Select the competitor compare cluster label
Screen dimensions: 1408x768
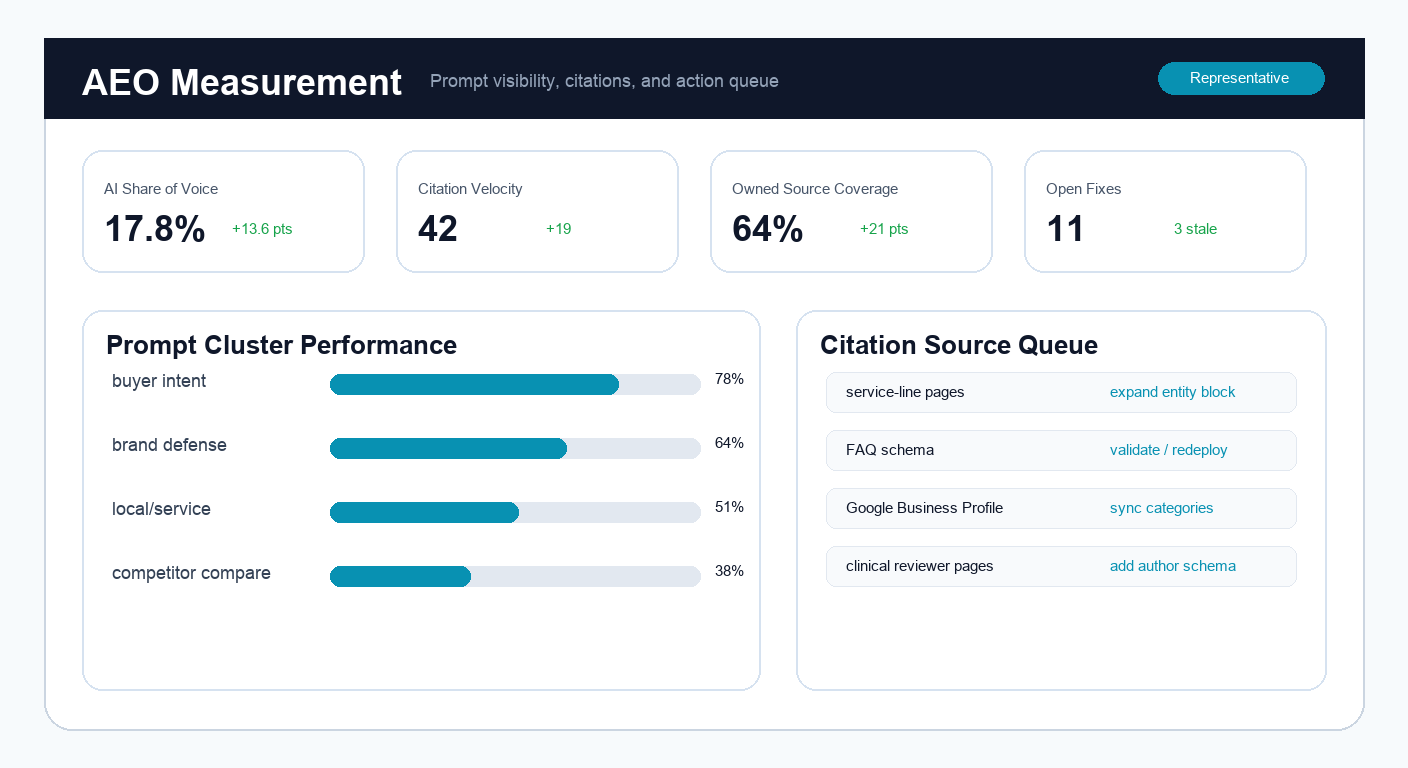click(191, 573)
